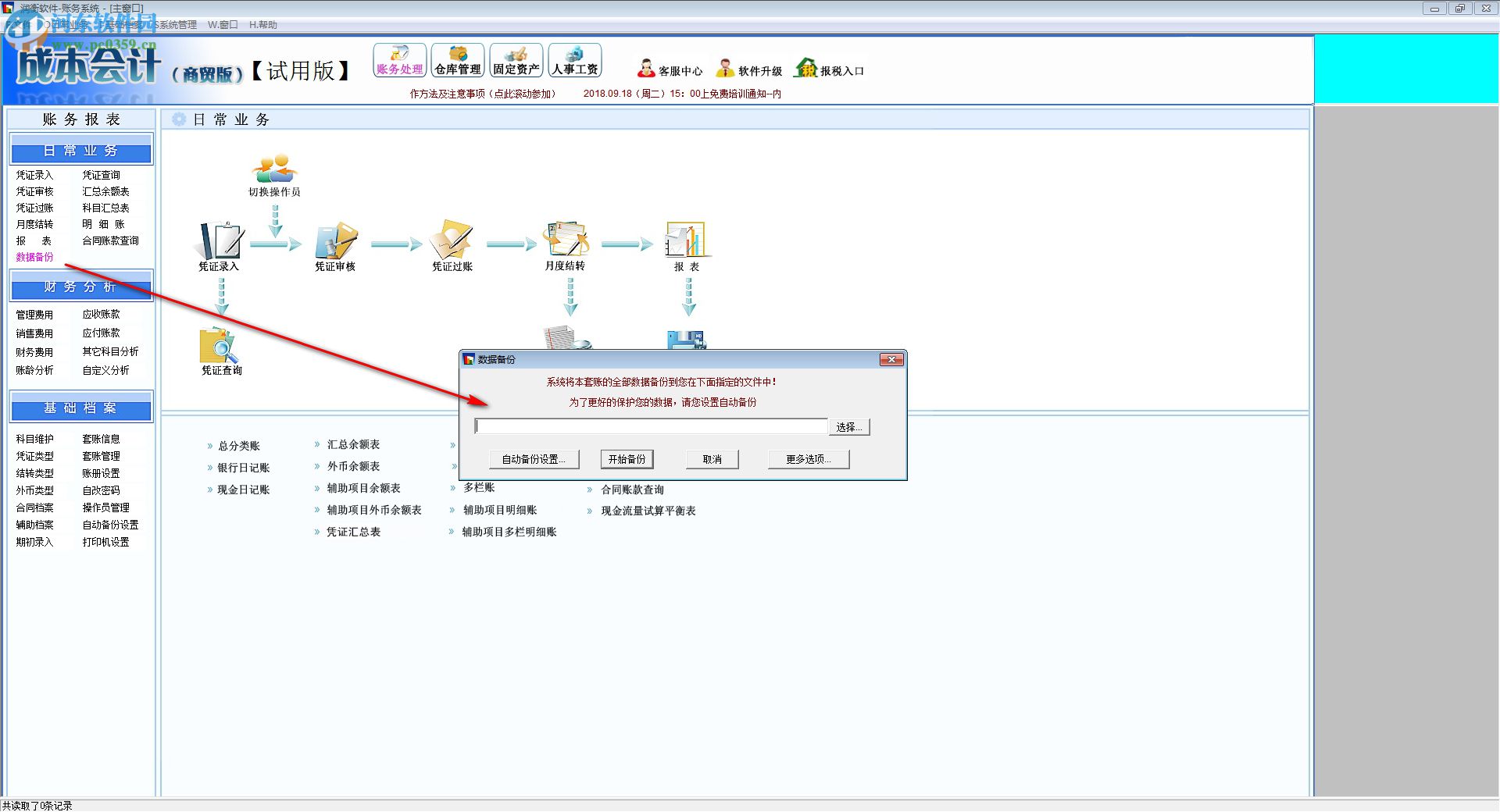Viewport: 1500px width, 812px height.
Task: Open the 人事工资 module icon
Action: tap(575, 60)
